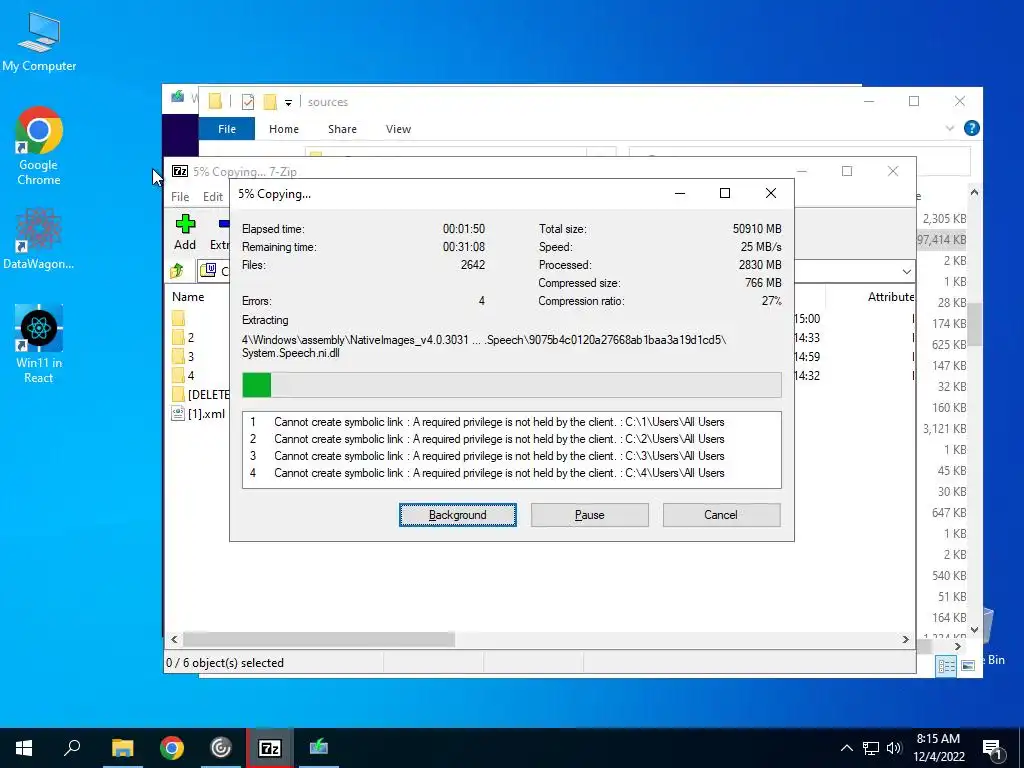Click the "0 / 6 object(s) selected" status text

(x=225, y=662)
